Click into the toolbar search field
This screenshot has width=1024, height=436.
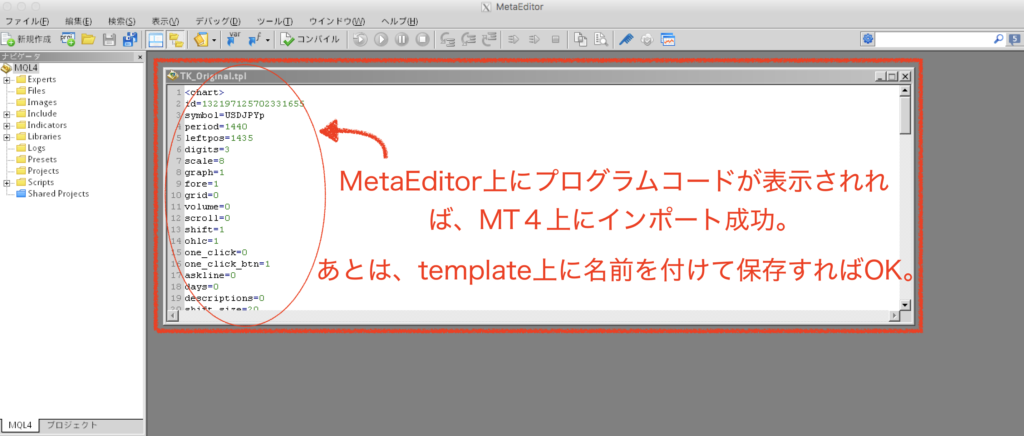click(x=934, y=39)
